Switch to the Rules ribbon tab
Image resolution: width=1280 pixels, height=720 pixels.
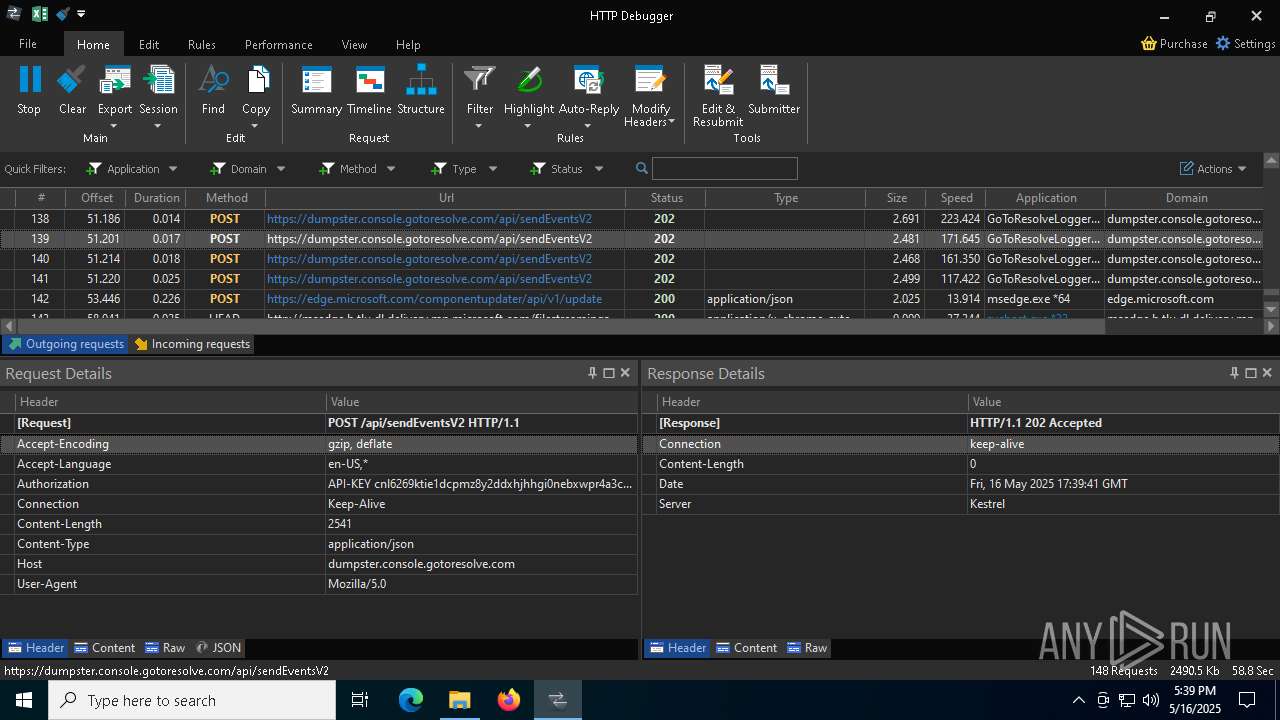coord(202,44)
